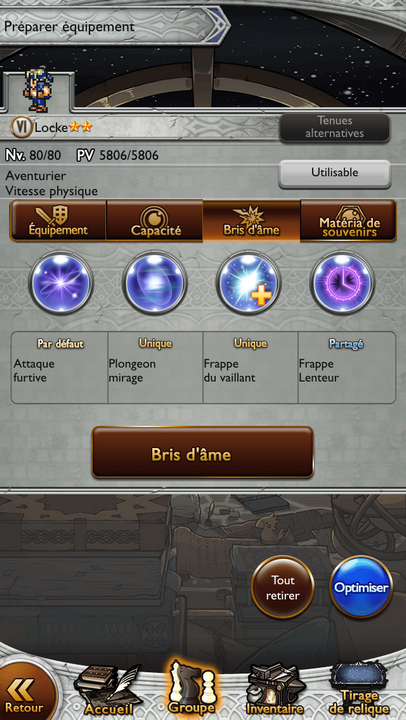This screenshot has width=406, height=720.
Task: Click the blue Optimiser button
Action: (361, 588)
